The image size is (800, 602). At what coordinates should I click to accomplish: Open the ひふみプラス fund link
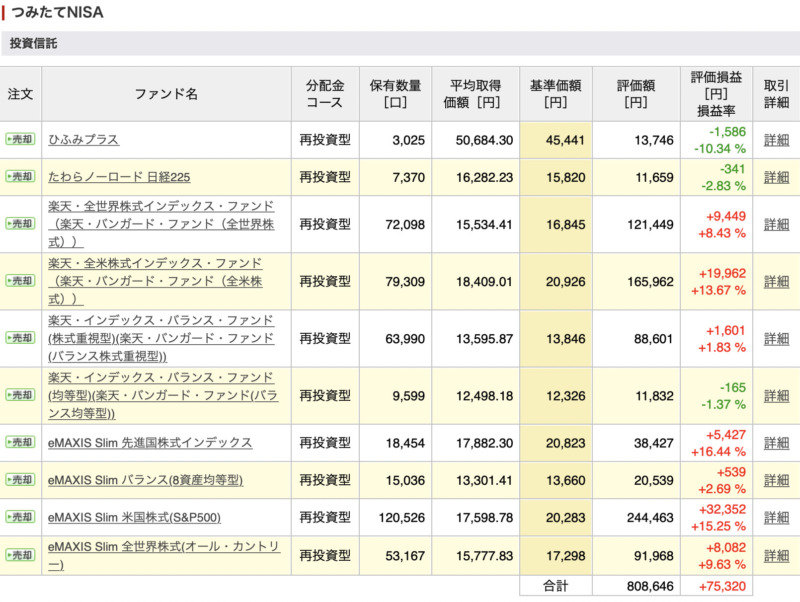click(x=84, y=139)
